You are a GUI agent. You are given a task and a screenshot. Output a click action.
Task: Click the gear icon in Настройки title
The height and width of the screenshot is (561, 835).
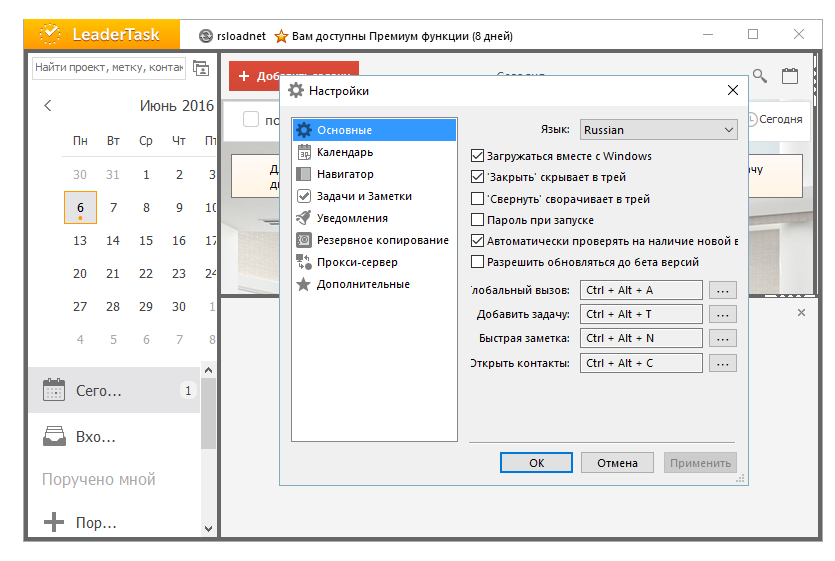296,91
